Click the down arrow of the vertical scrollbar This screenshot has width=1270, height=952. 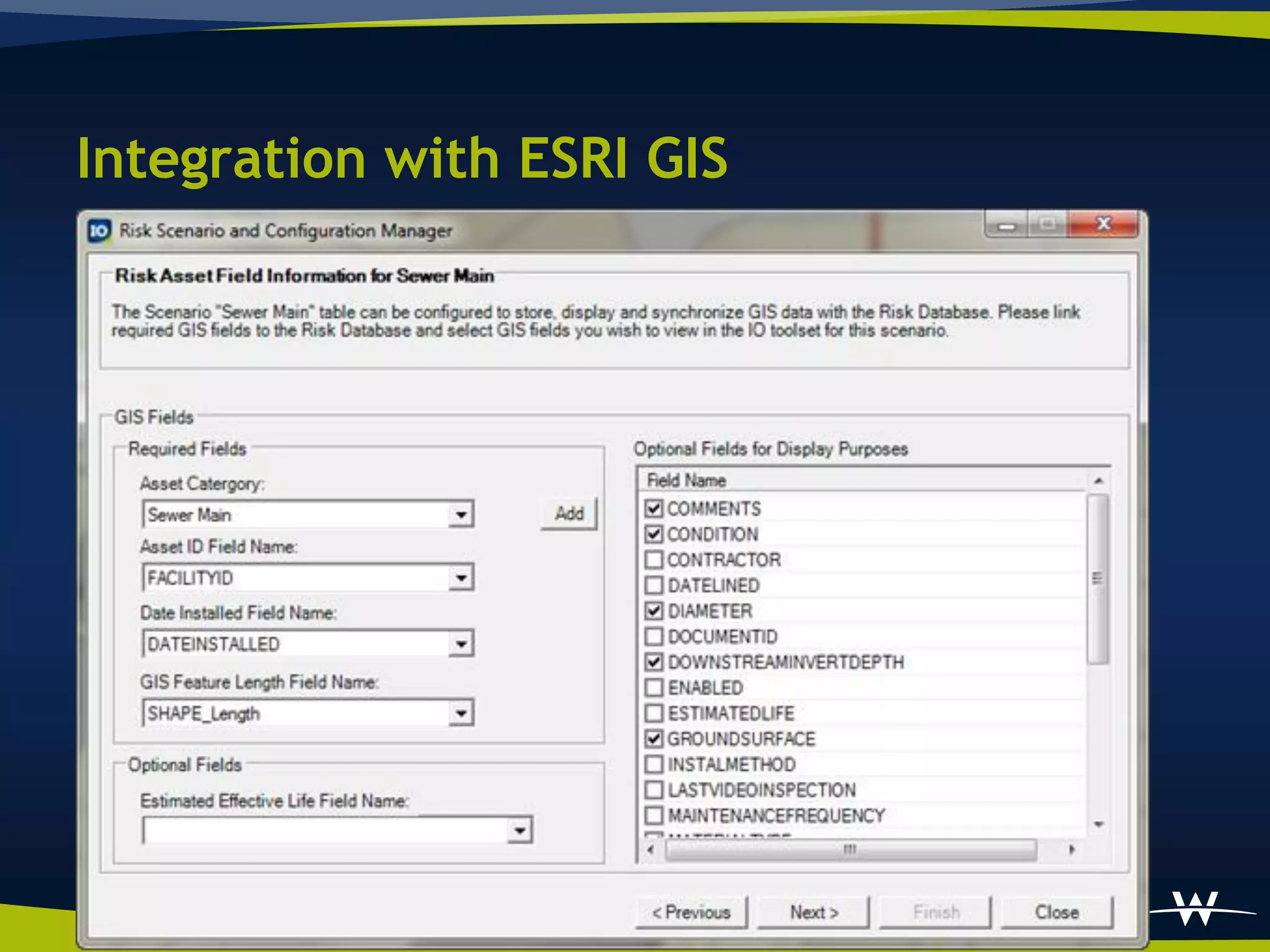pyautogui.click(x=1099, y=824)
